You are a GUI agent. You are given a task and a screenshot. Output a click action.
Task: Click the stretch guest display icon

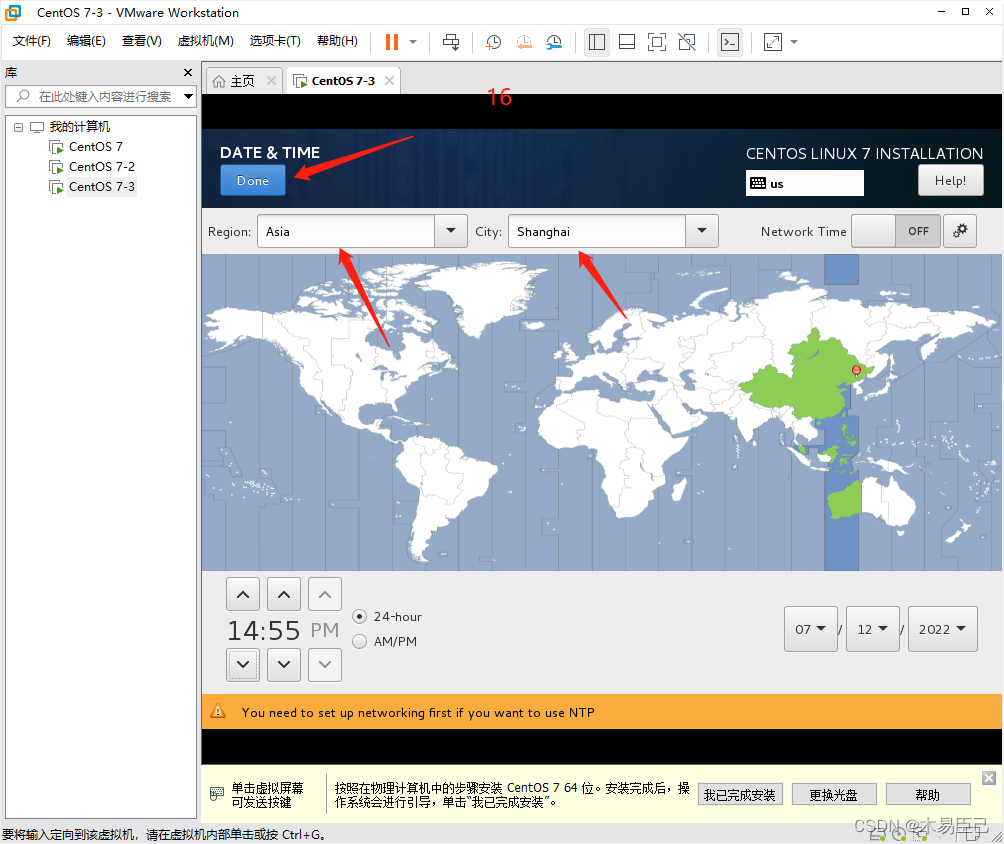(773, 42)
